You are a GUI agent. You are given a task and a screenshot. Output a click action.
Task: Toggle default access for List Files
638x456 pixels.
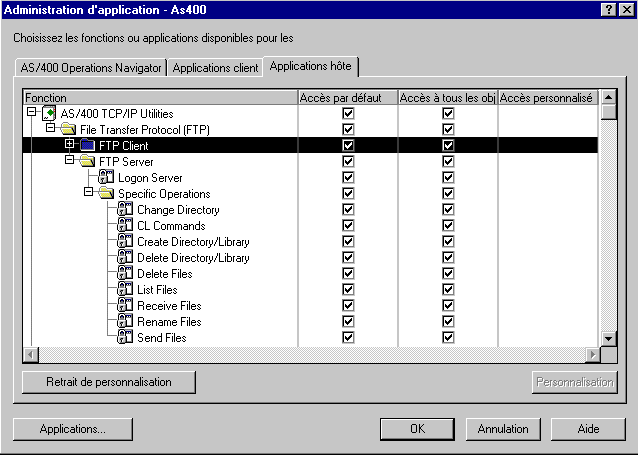pos(348,289)
